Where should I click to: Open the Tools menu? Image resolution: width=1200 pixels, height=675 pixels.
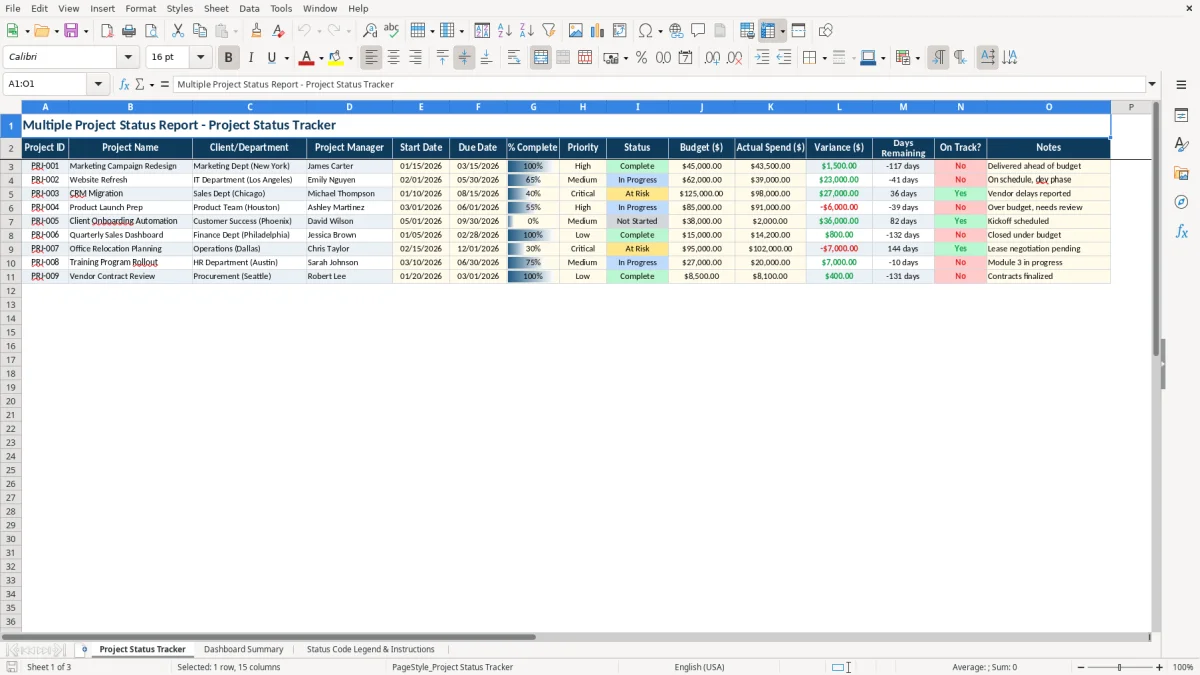[281, 8]
